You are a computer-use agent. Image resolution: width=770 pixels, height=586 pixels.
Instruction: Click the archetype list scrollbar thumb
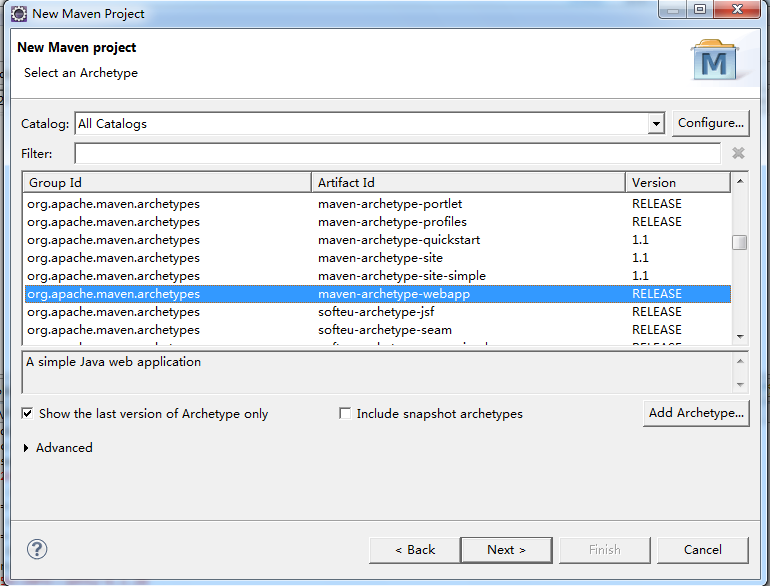pos(740,242)
